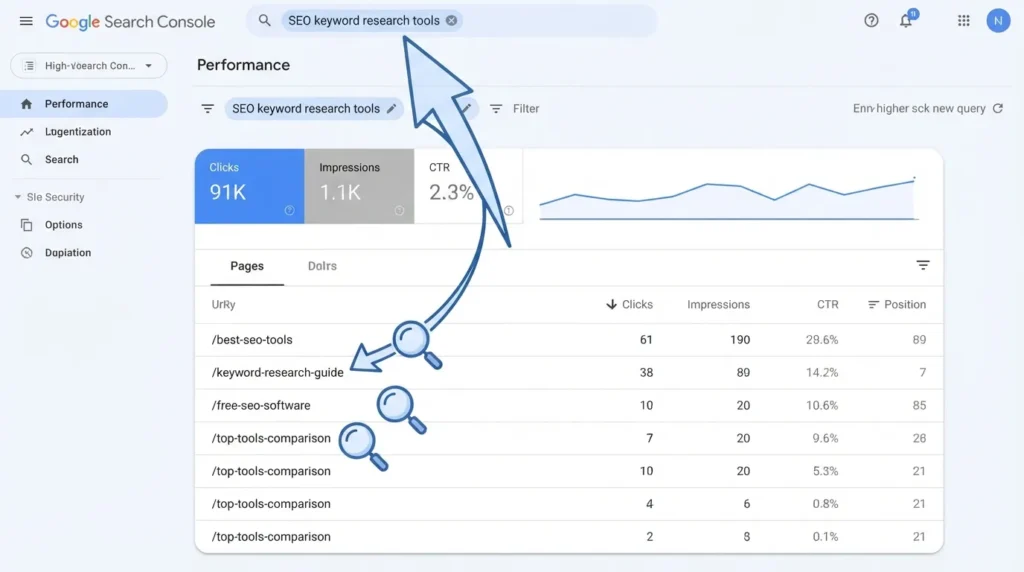The image size is (1024, 572).
Task: Click the UrRy column header
Action: 223,305
